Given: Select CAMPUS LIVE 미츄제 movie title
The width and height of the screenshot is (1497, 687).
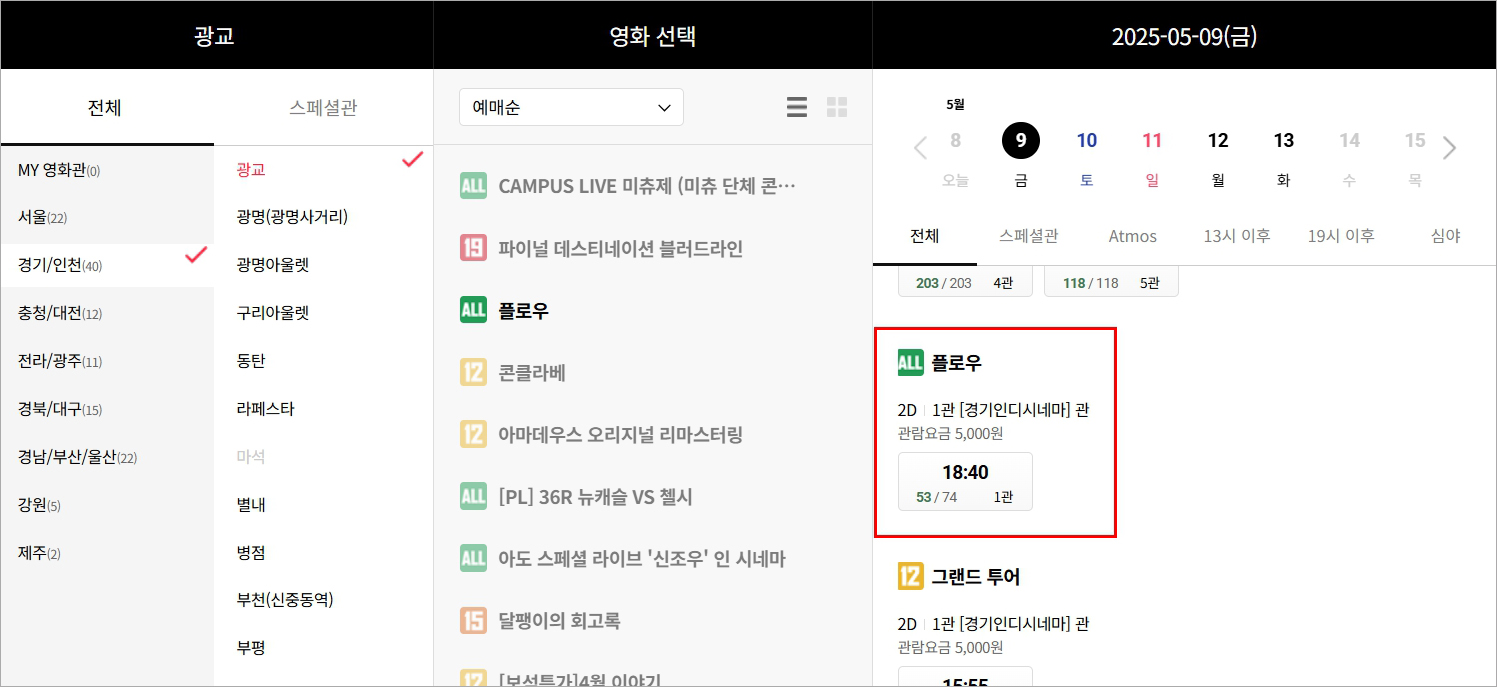Looking at the screenshot, I should (647, 186).
